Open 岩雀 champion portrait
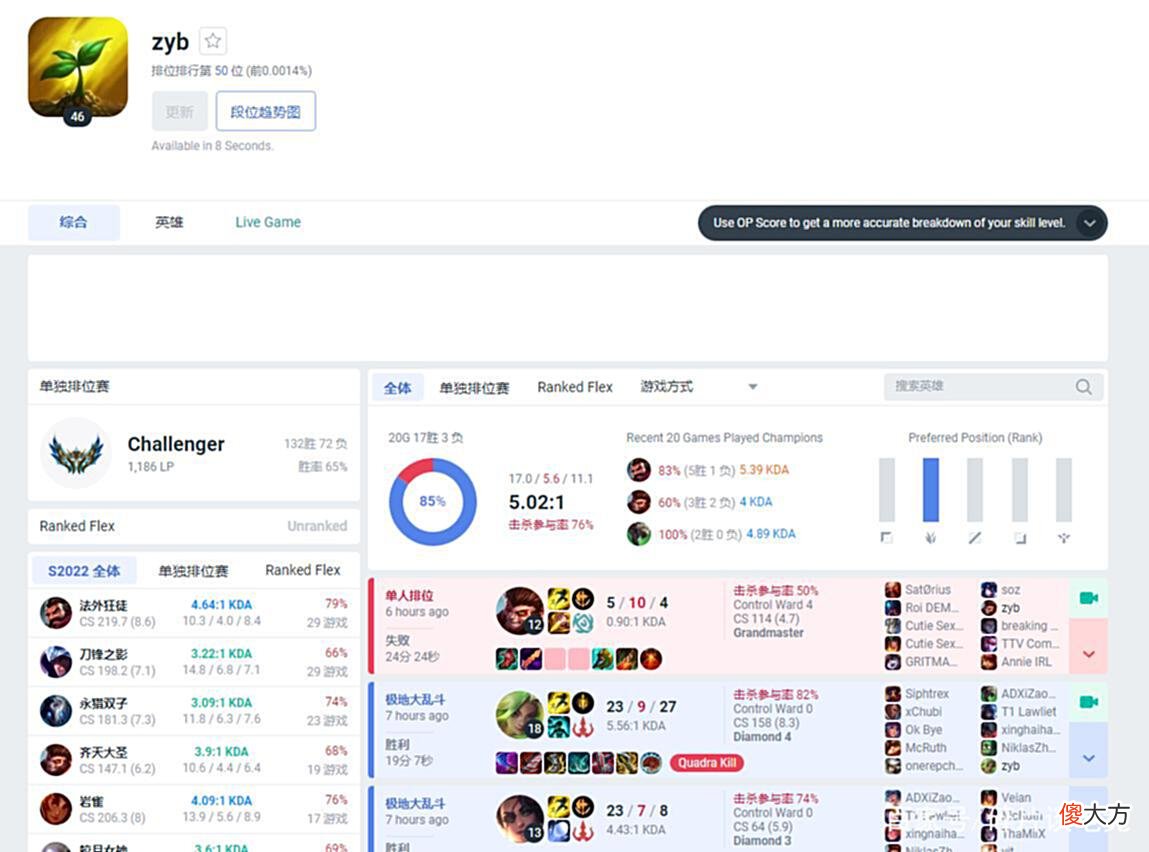This screenshot has height=852, width=1149. click(x=56, y=809)
